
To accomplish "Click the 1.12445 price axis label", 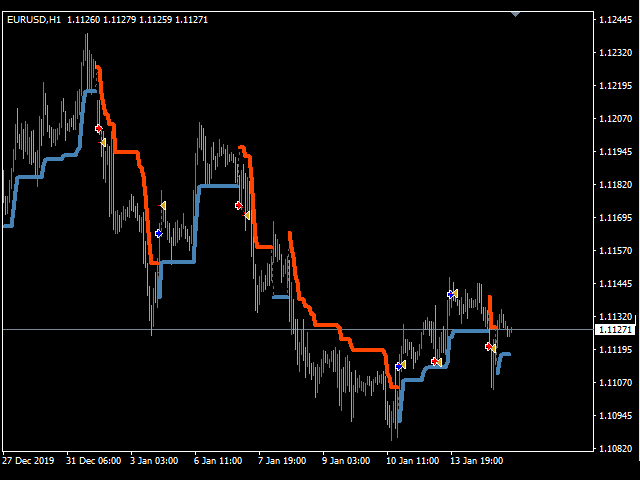I will 612,20.
